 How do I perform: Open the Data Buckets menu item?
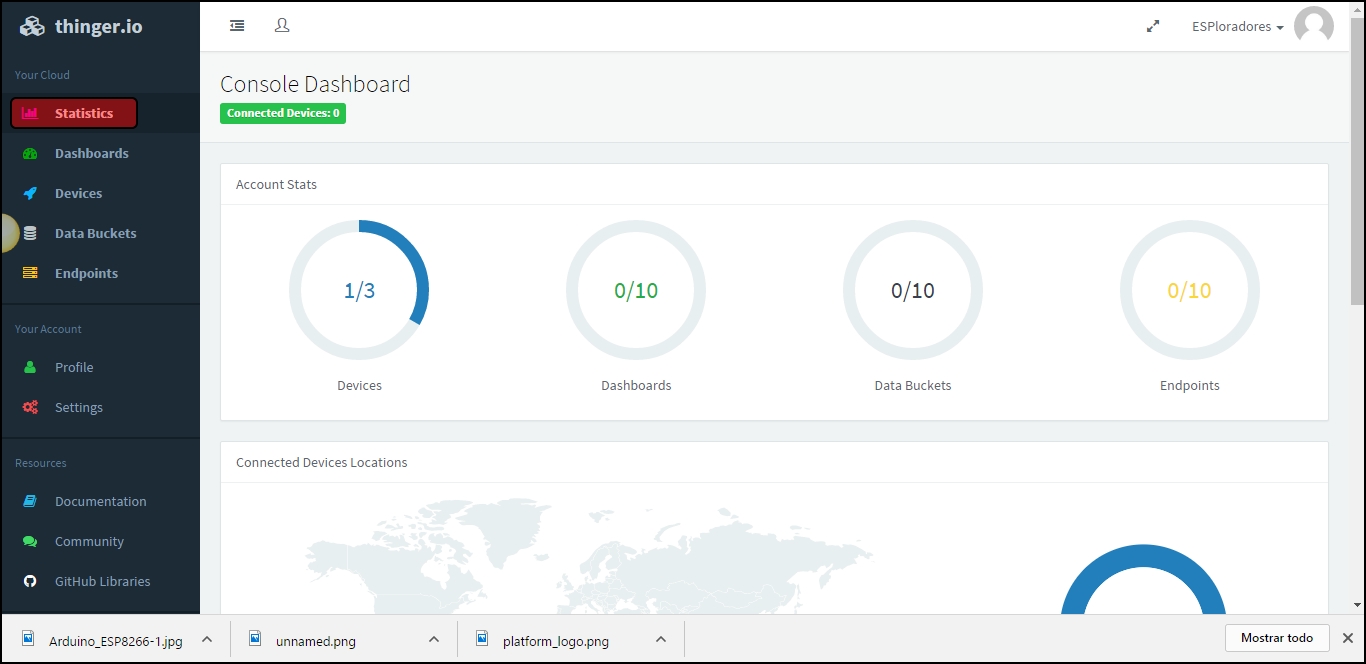click(100, 233)
